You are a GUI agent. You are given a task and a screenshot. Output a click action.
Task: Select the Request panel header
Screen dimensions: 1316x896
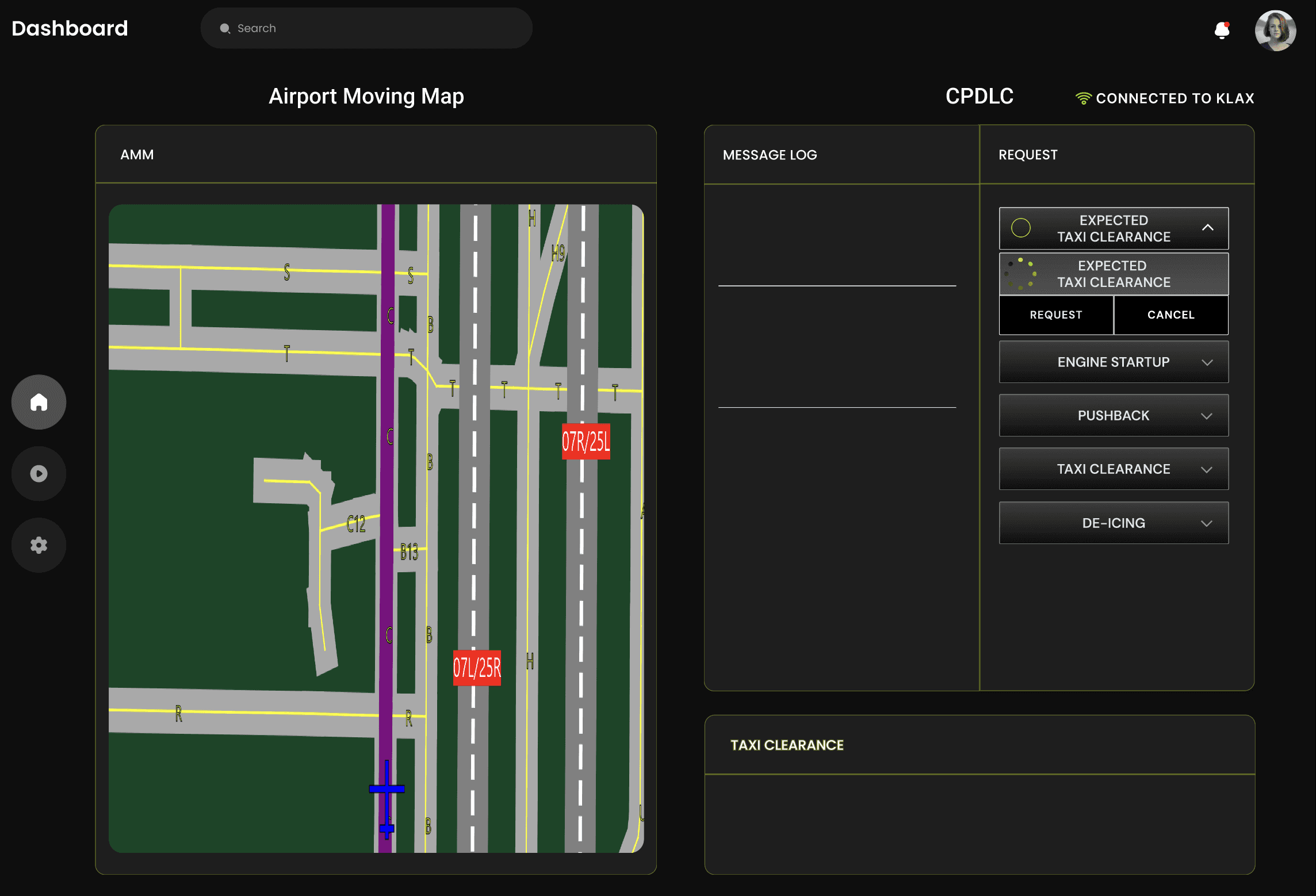click(x=1027, y=155)
